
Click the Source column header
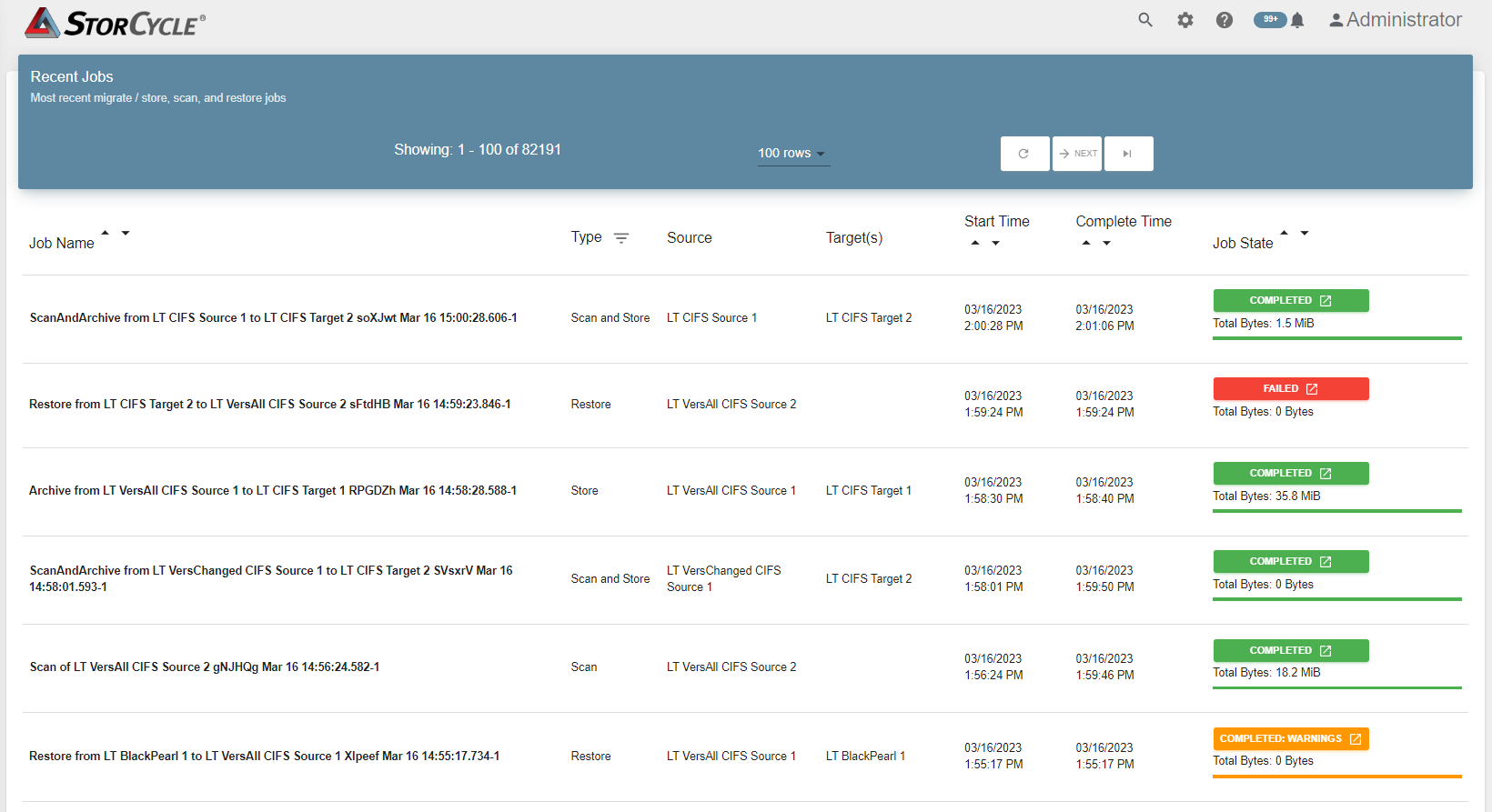tap(690, 237)
